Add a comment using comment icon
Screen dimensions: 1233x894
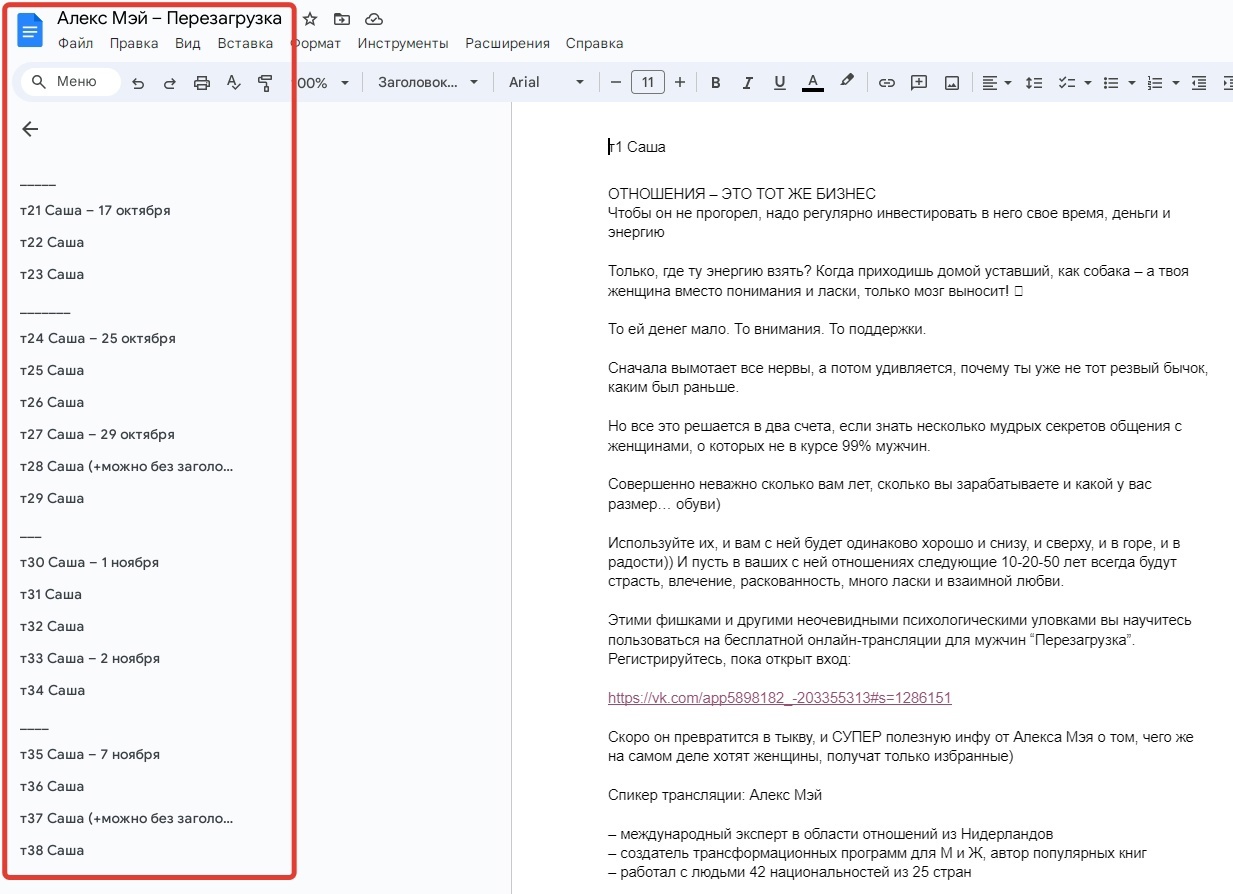(919, 83)
